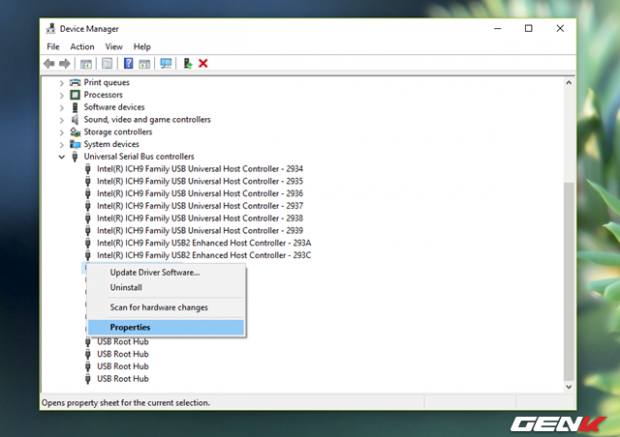Open the View menu
The width and height of the screenshot is (620, 437).
pyautogui.click(x=114, y=46)
